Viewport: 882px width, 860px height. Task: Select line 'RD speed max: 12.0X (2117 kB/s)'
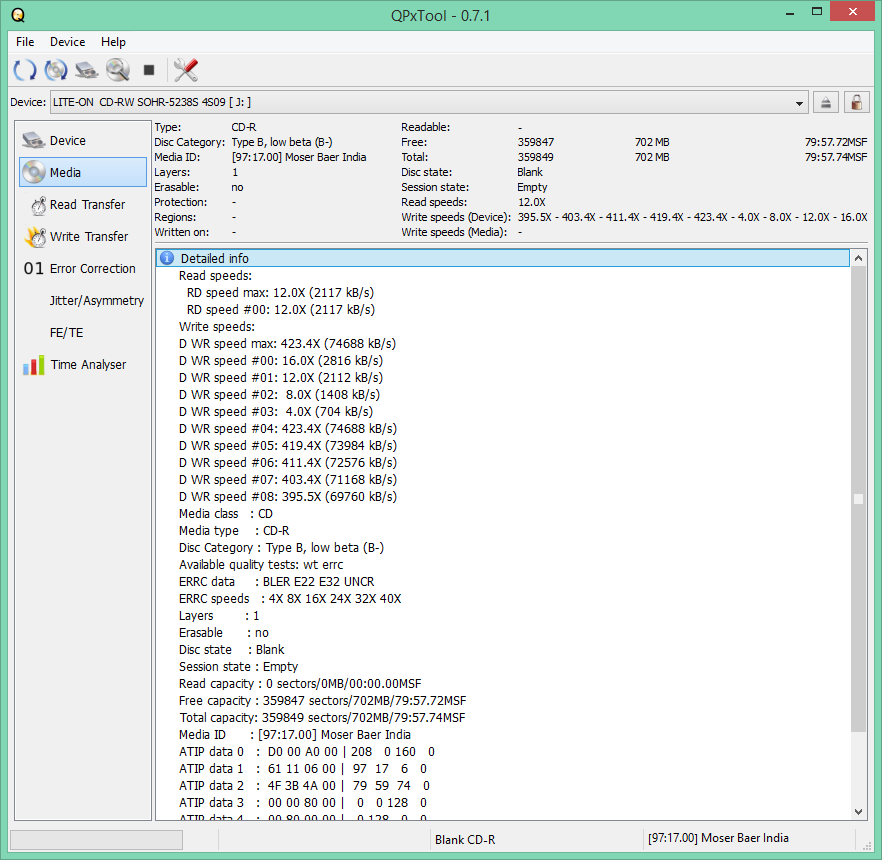[x=280, y=292]
